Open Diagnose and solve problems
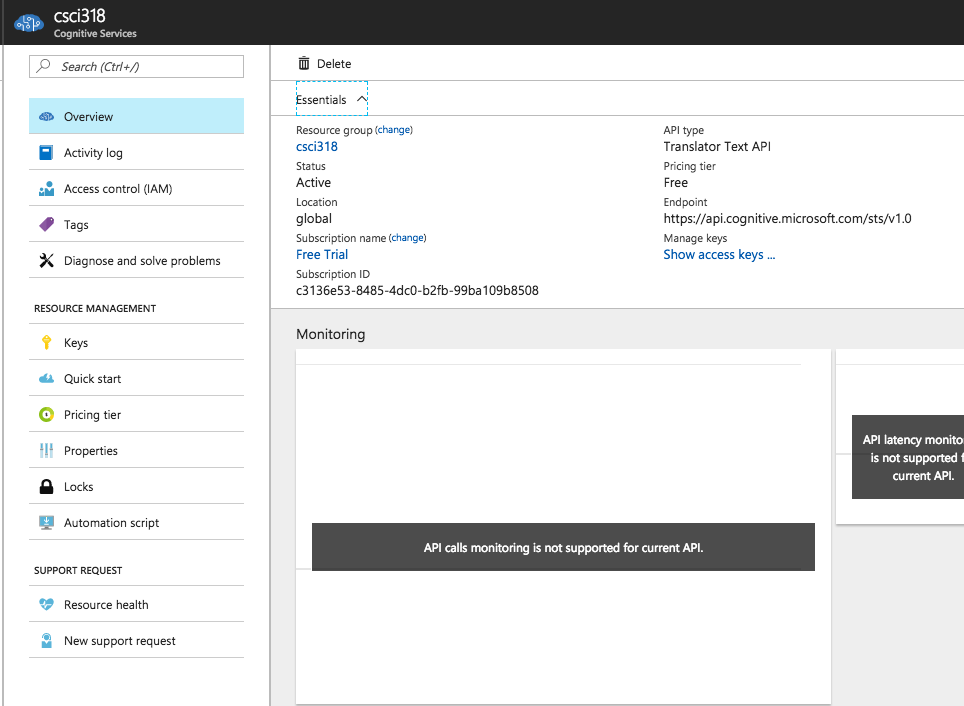Image resolution: width=964 pixels, height=706 pixels. coord(136,261)
